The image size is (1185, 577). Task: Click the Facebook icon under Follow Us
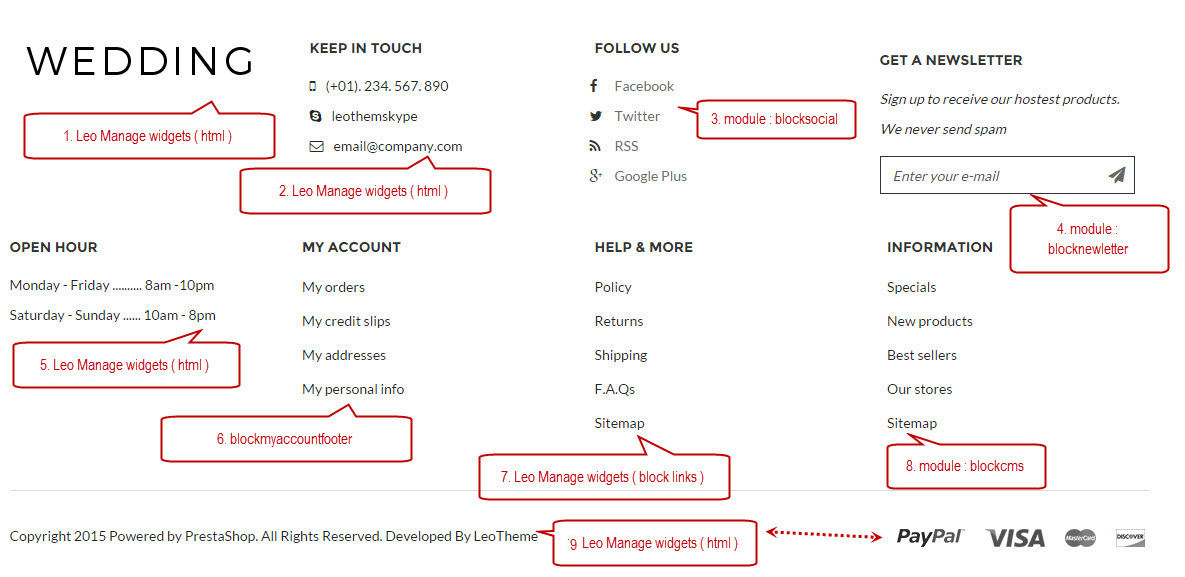point(594,85)
